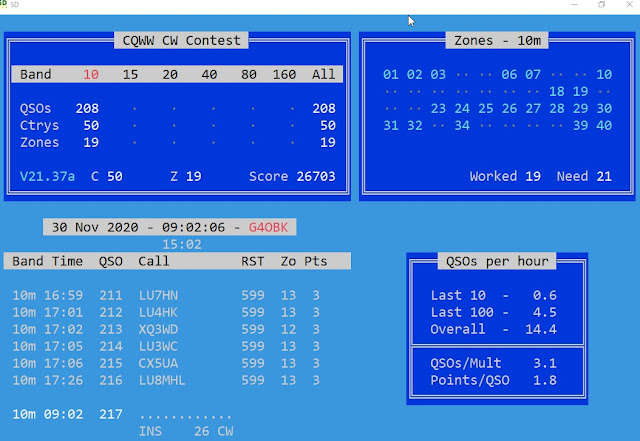Click the G4OBK callsign
The width and height of the screenshot is (640, 441).
tap(268, 227)
